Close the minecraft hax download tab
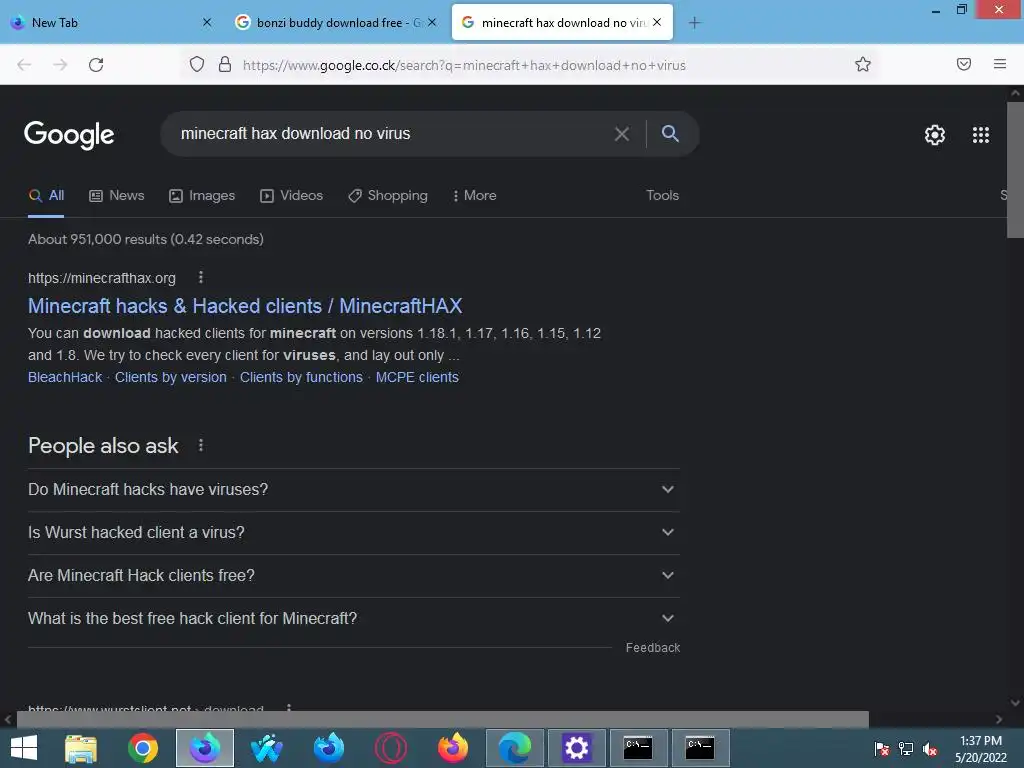1024x768 pixels. 657,22
